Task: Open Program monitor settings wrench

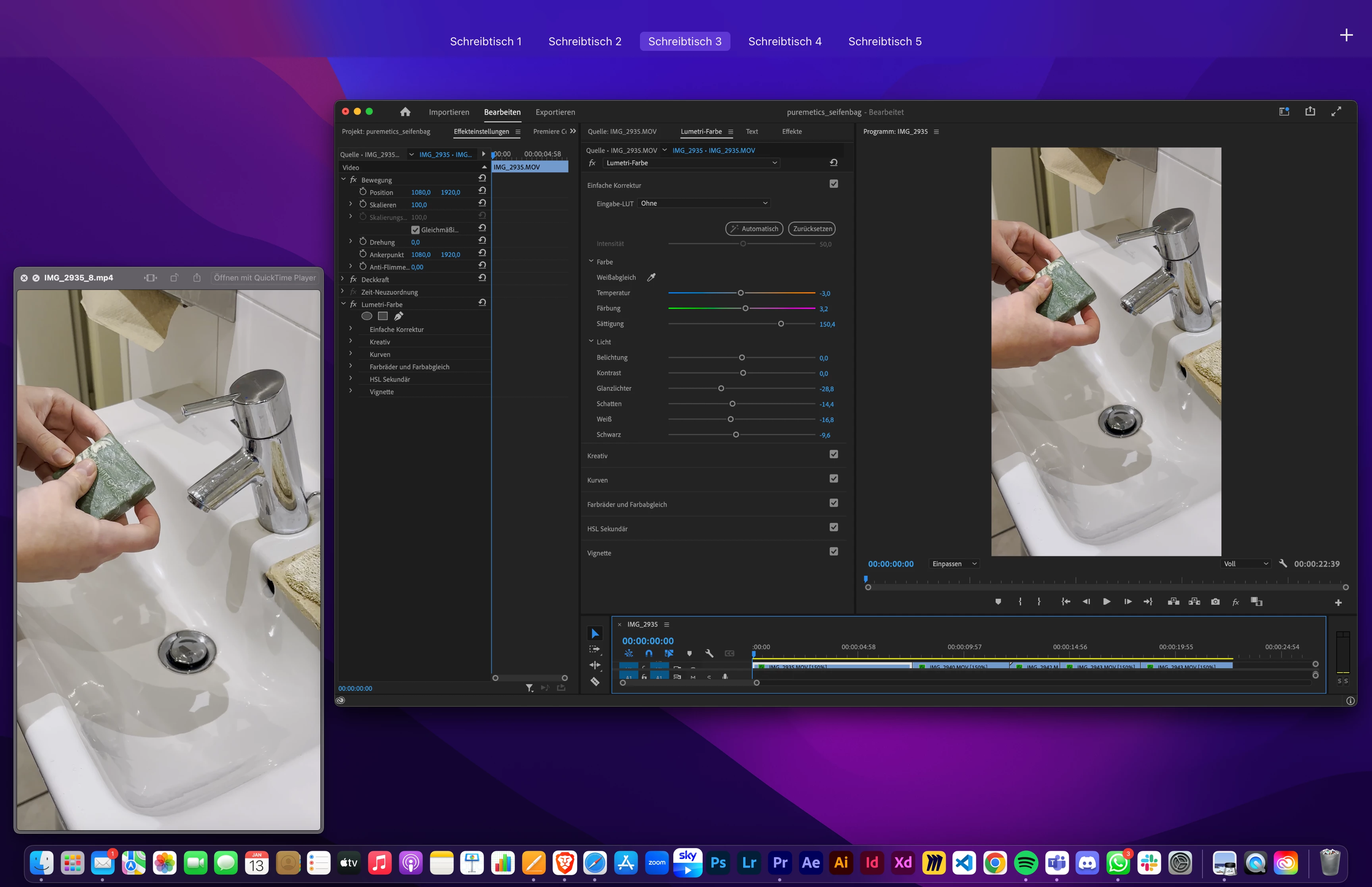Action: pos(1282,563)
